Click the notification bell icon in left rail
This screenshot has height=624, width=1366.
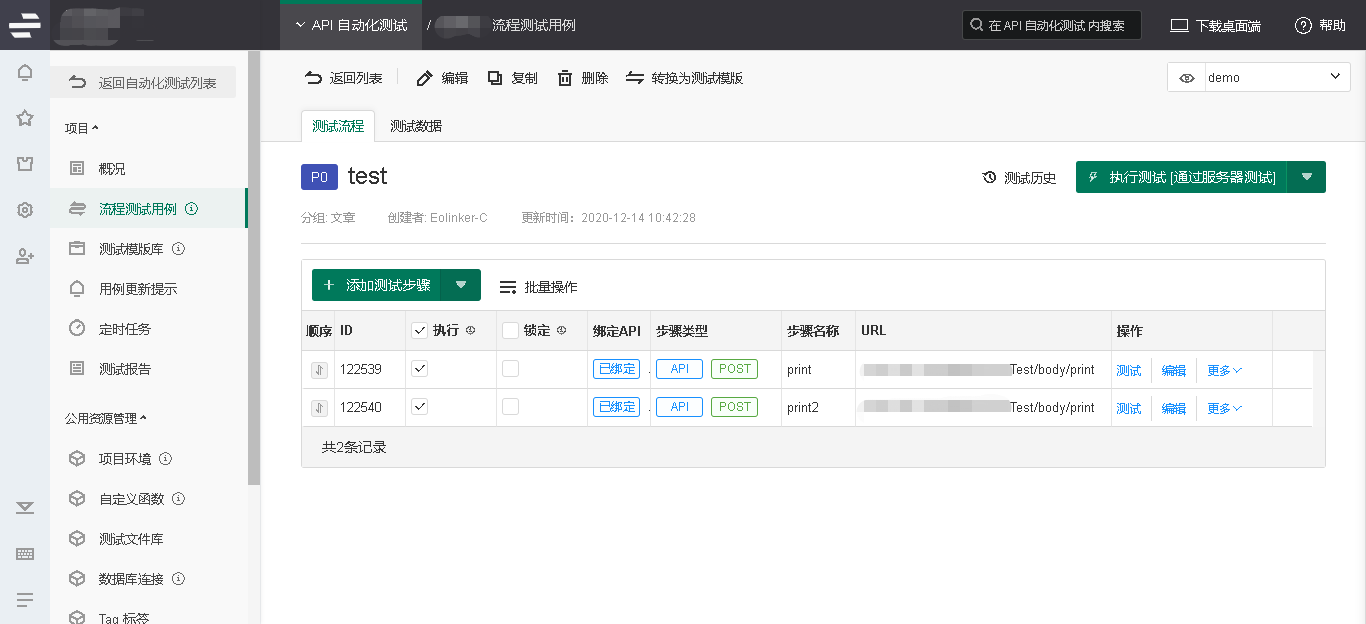point(25,72)
